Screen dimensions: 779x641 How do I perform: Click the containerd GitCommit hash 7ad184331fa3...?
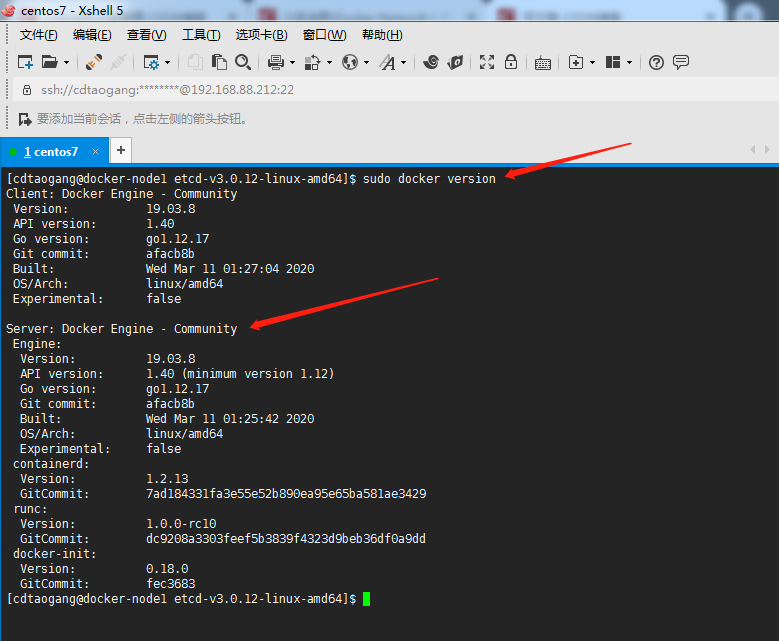[286, 494]
